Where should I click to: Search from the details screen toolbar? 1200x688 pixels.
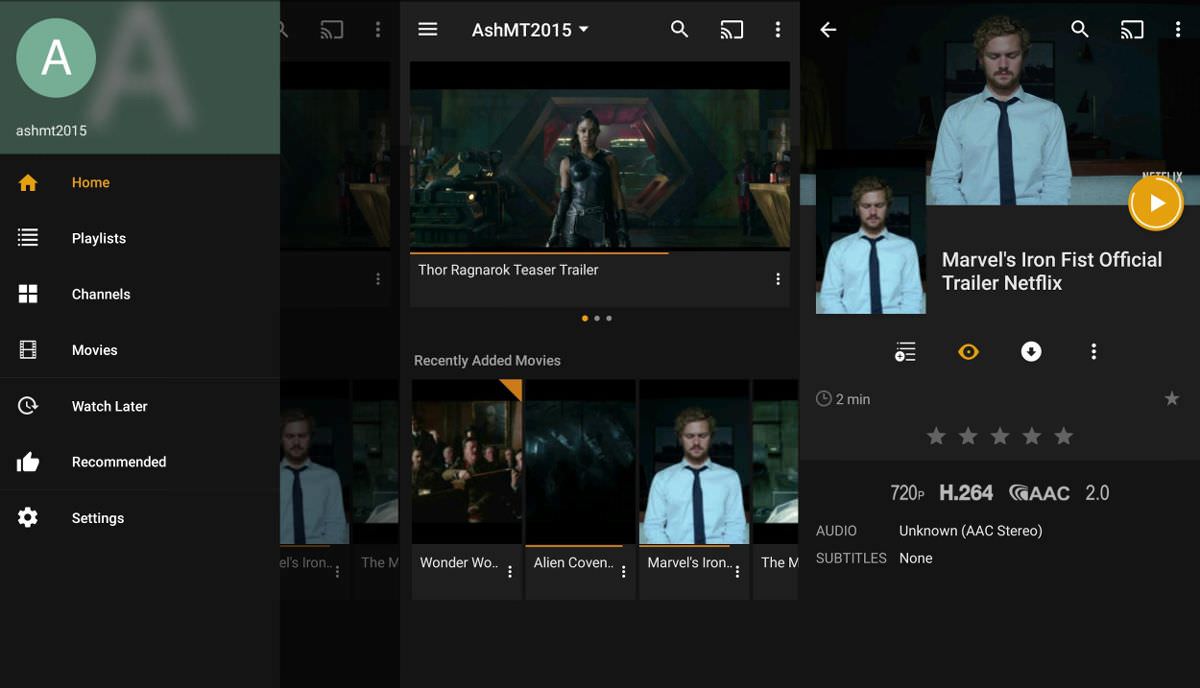pos(1080,30)
